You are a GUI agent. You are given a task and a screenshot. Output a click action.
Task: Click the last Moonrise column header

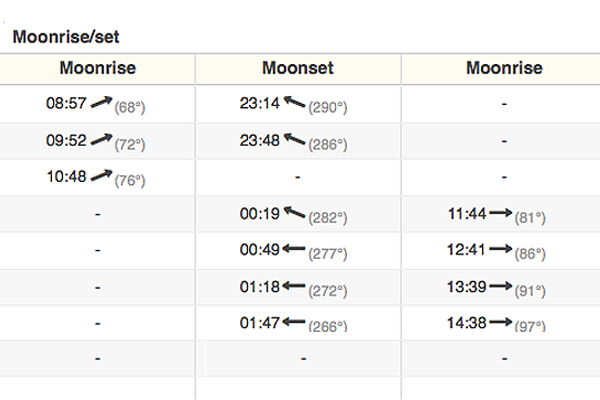click(x=504, y=68)
